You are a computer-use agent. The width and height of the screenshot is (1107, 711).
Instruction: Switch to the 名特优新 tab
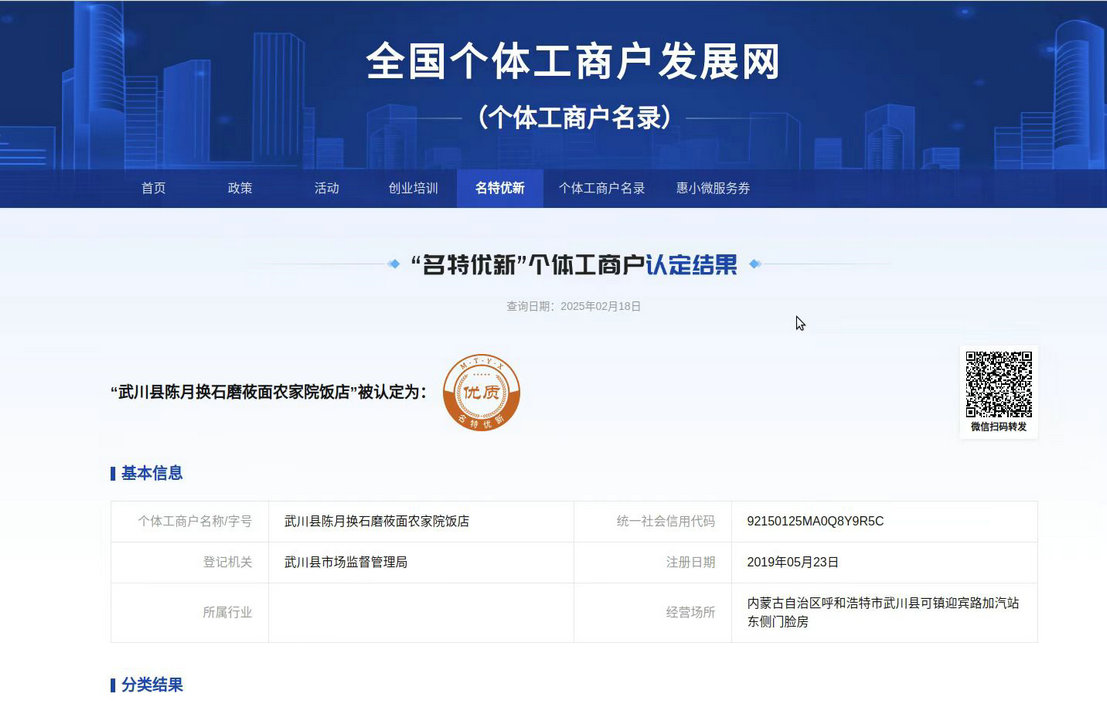pos(500,188)
